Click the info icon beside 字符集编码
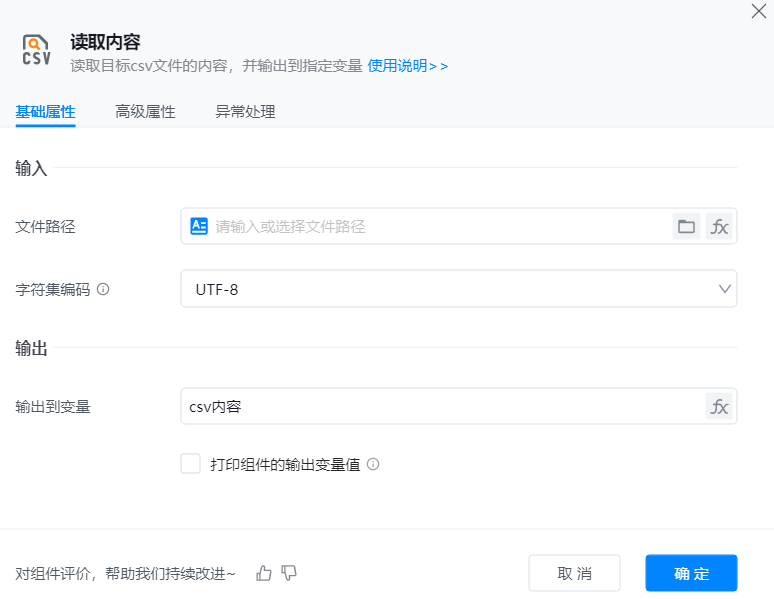The width and height of the screenshot is (774, 599). click(102, 290)
